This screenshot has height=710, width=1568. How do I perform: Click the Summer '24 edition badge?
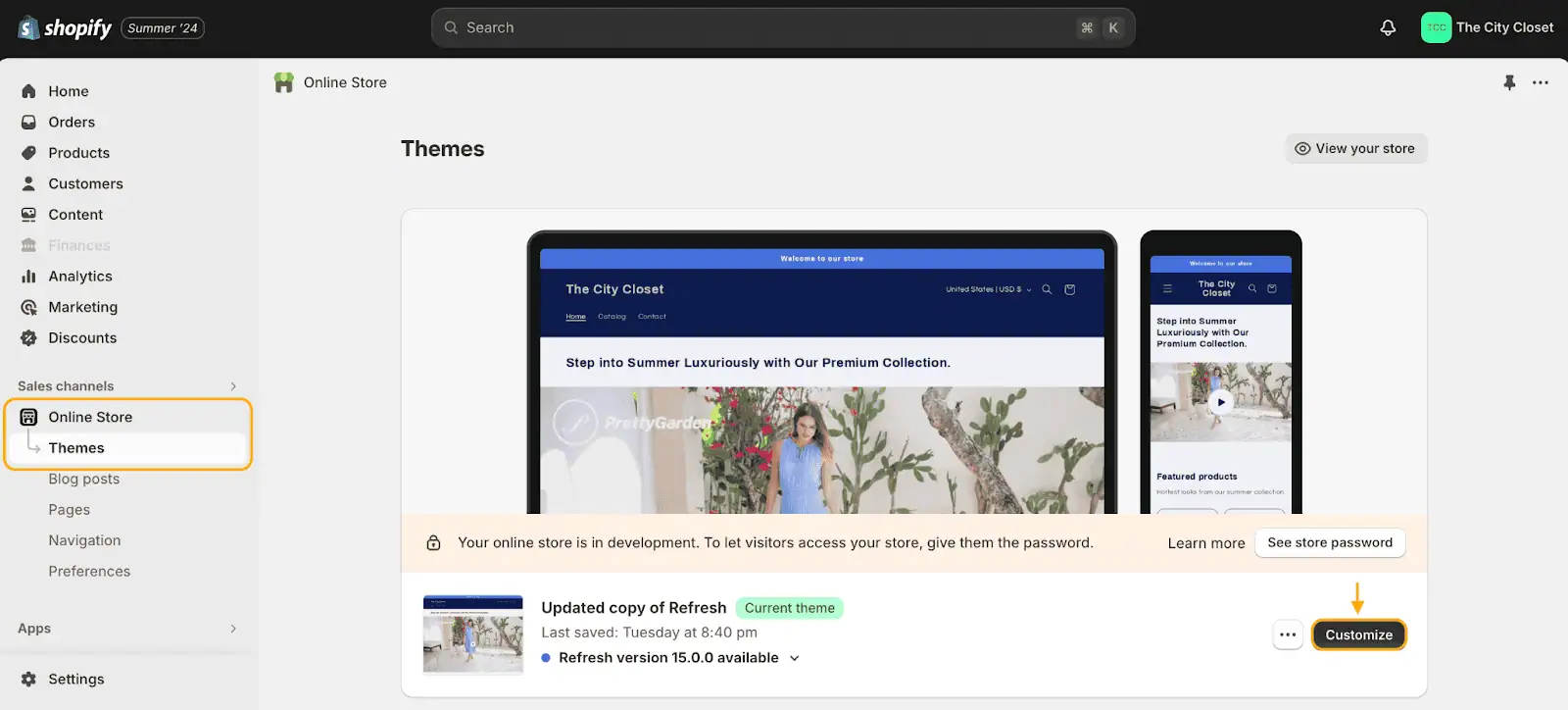pos(163,28)
